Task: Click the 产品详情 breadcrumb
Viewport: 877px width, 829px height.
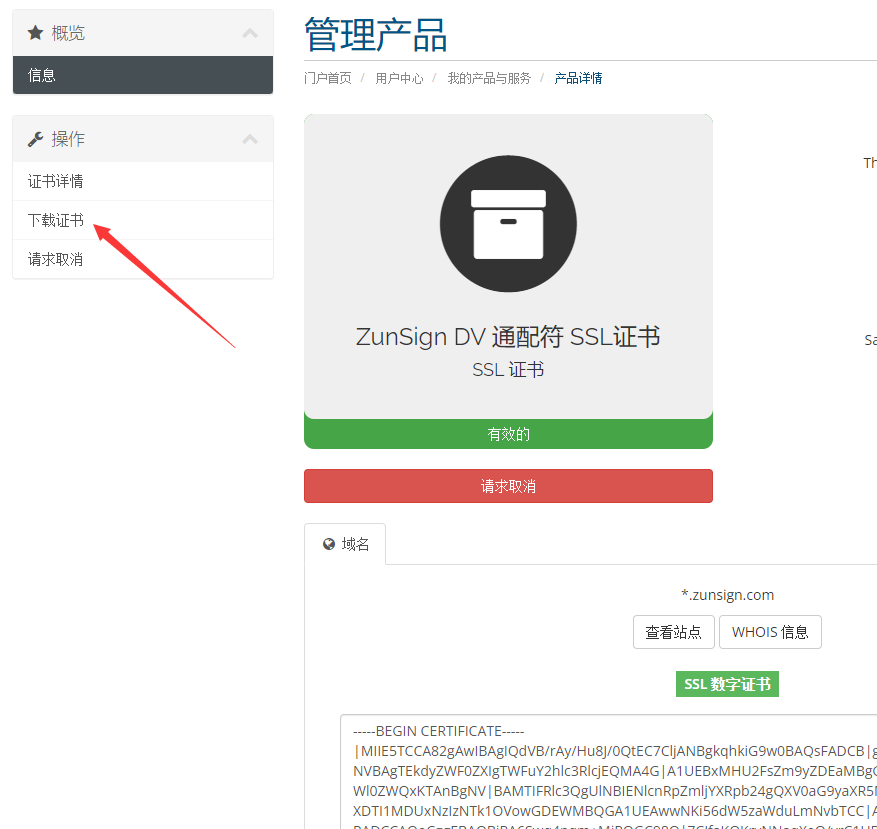Action: (x=578, y=78)
